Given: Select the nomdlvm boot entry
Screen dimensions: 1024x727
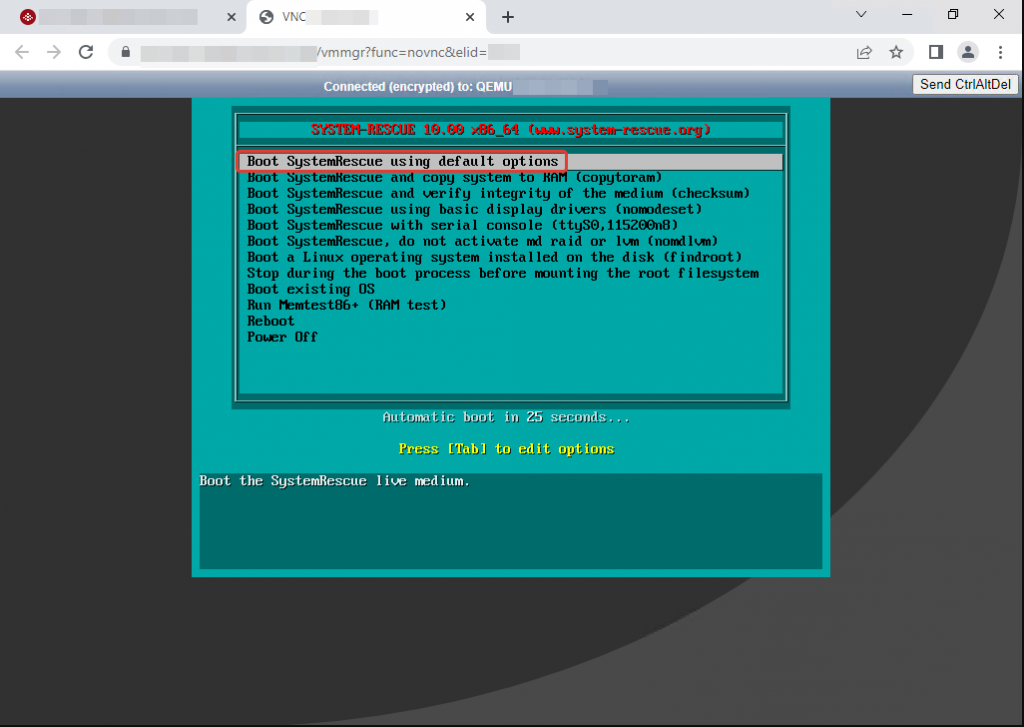Looking at the screenshot, I should (x=483, y=241).
